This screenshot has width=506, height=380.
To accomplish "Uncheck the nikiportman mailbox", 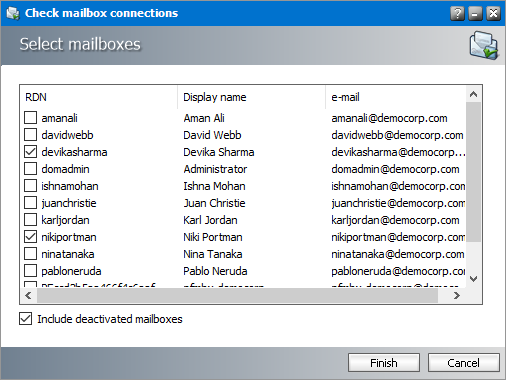I will (x=30, y=237).
